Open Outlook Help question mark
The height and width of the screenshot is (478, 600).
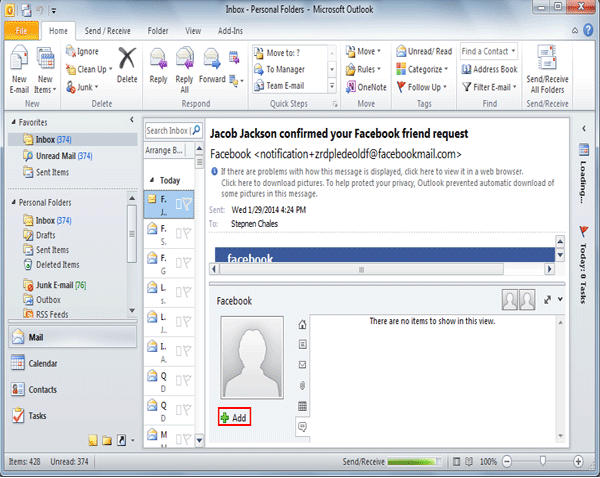click(x=588, y=30)
